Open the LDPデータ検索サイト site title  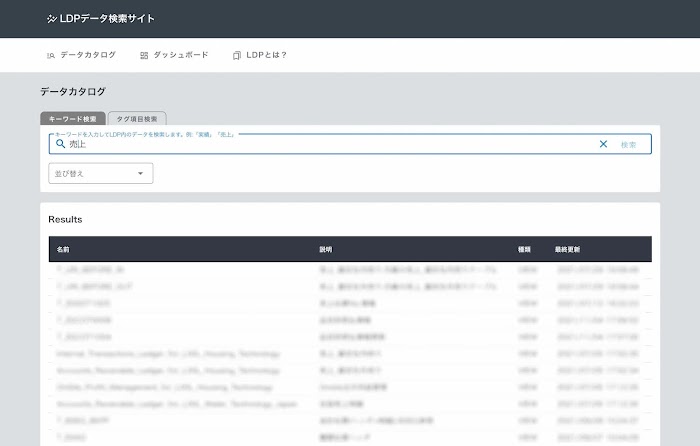107,19
